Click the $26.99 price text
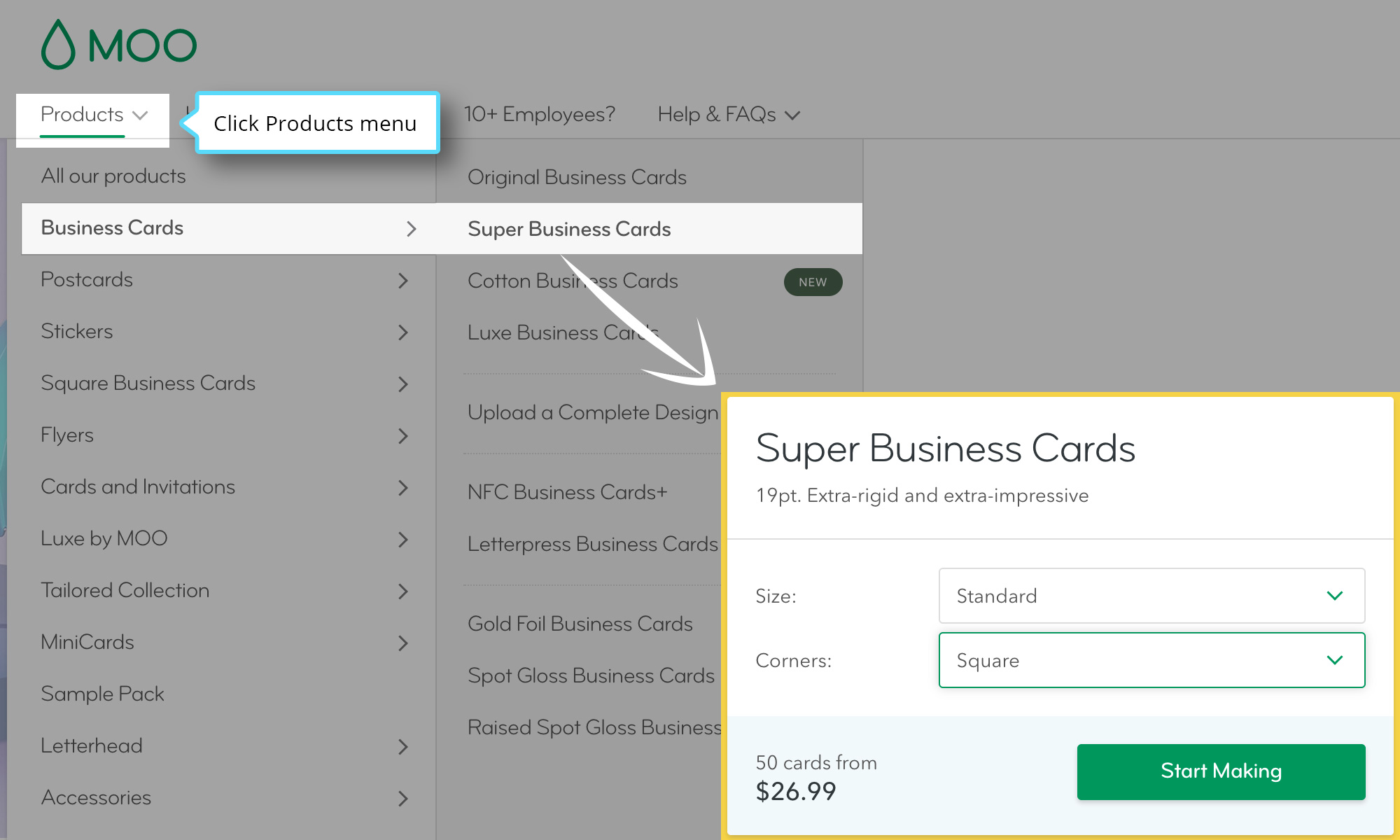 coord(796,792)
